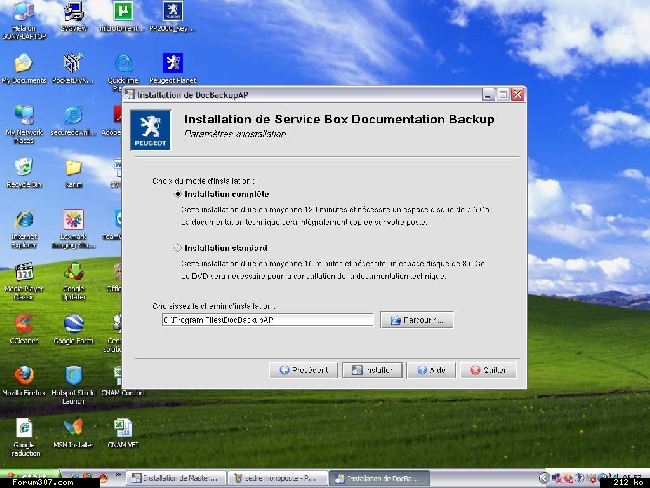Select the Media Player Classic icon
This screenshot has width=650, height=488.
[24, 281]
